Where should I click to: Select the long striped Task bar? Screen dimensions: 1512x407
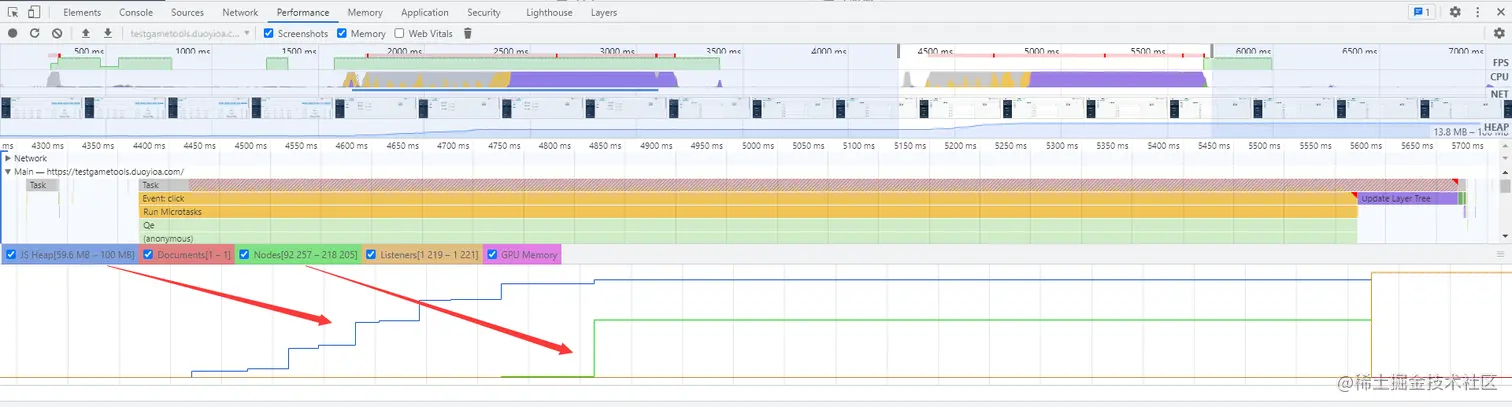(x=798, y=185)
